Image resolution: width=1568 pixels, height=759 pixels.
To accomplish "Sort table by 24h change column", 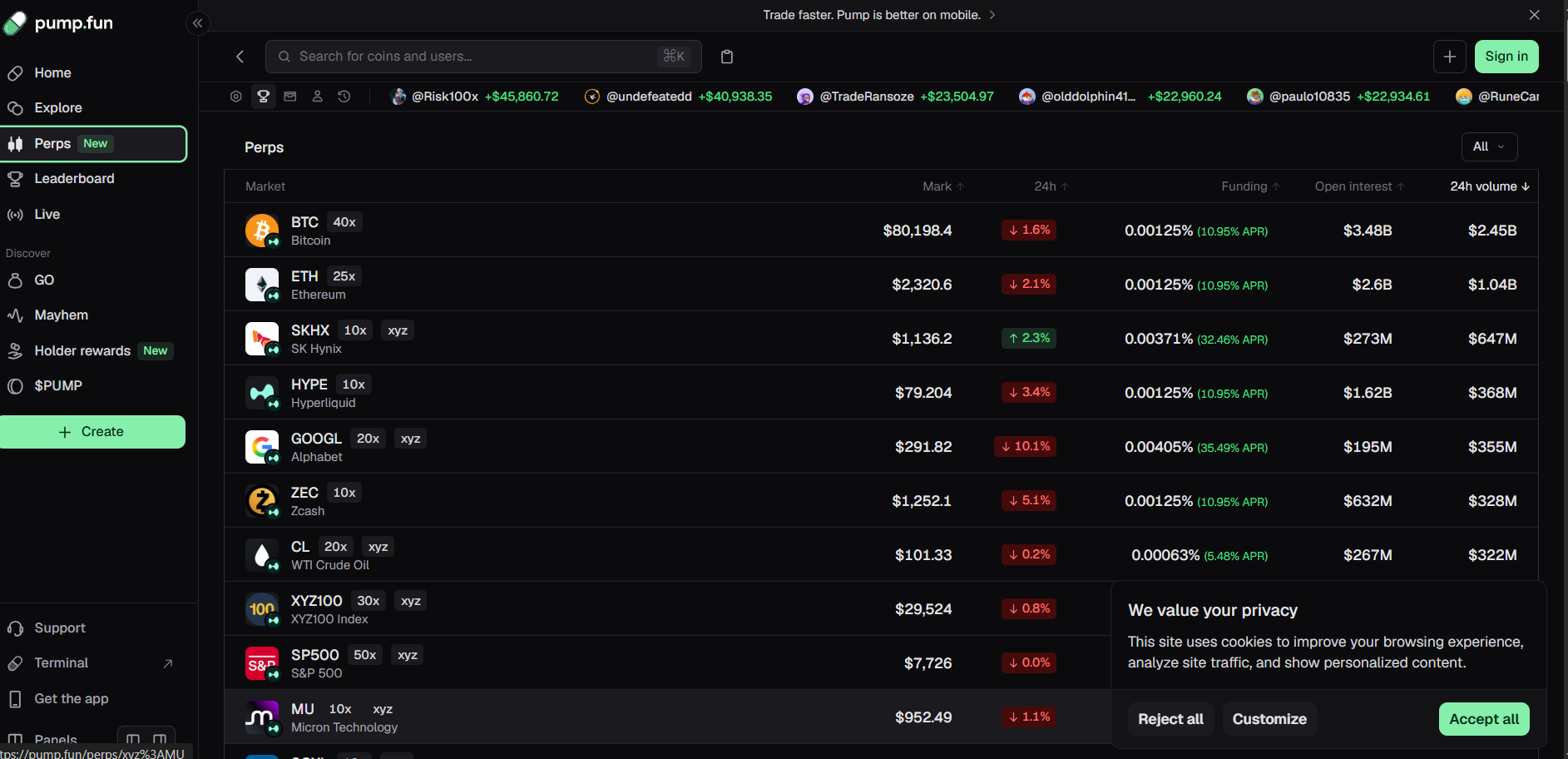I will tap(1051, 186).
